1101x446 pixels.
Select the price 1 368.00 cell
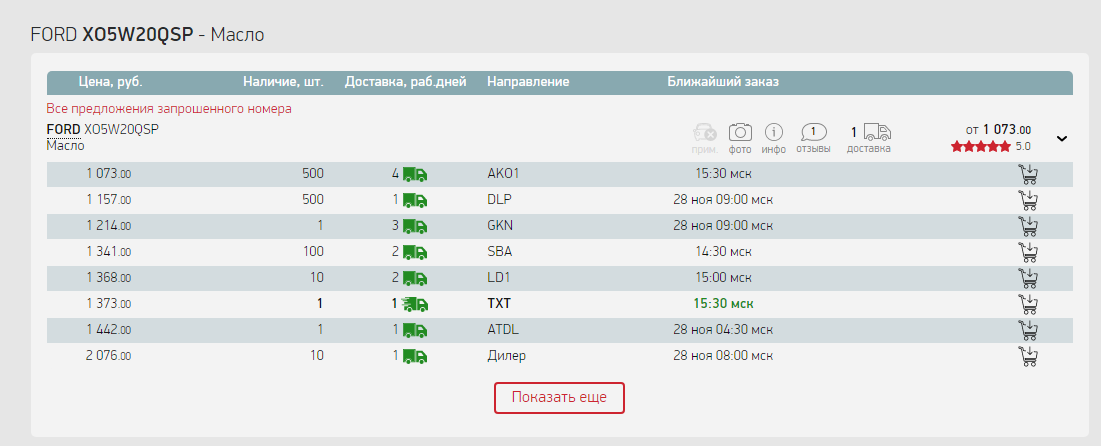109,278
